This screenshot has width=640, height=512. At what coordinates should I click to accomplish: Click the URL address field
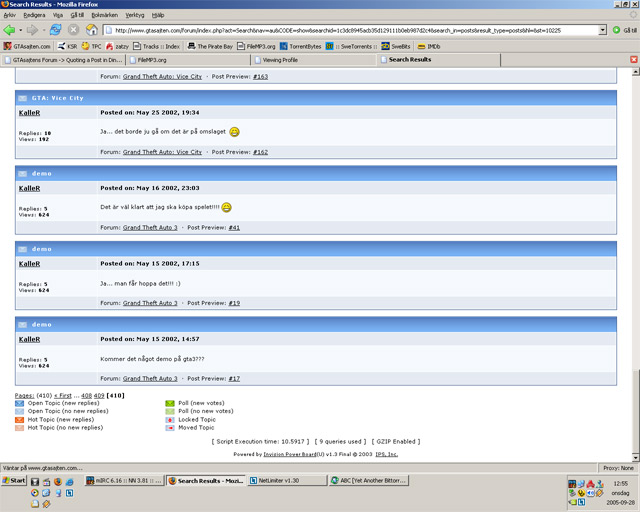click(355, 30)
